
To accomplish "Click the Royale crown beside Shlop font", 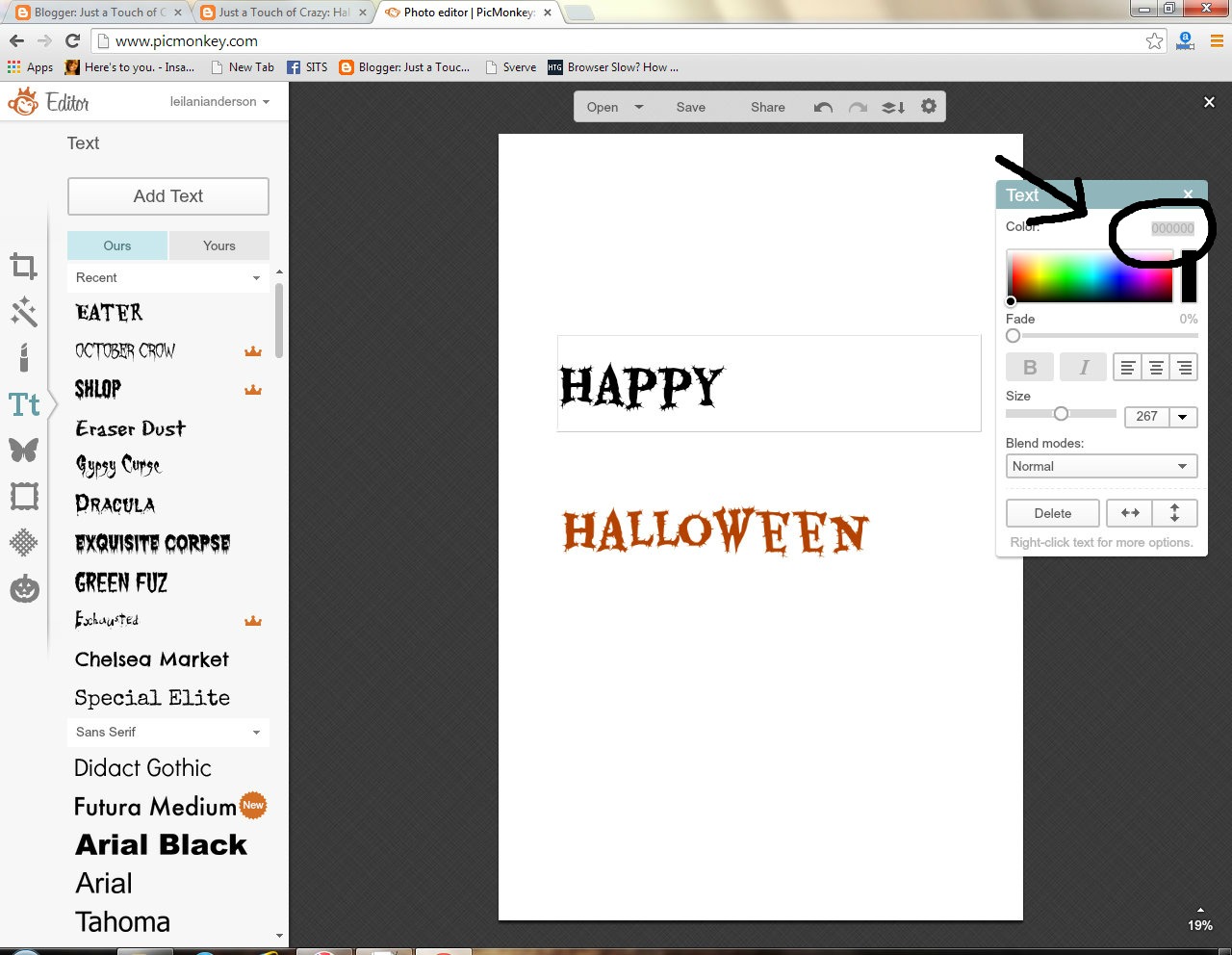I will [x=253, y=390].
